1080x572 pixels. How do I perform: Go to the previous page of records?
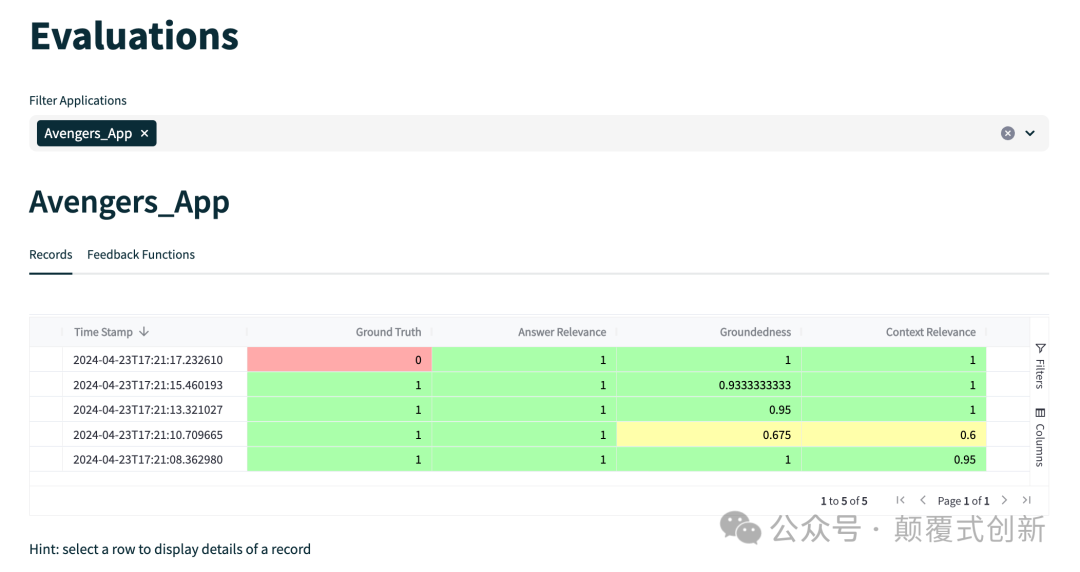pos(923,500)
